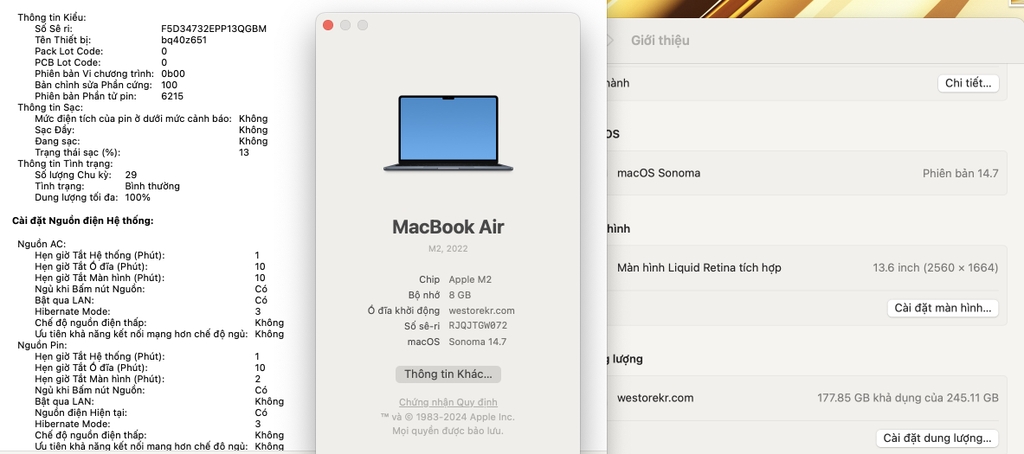
Task: Click the Chi tiết button in Settings
Action: (x=968, y=83)
